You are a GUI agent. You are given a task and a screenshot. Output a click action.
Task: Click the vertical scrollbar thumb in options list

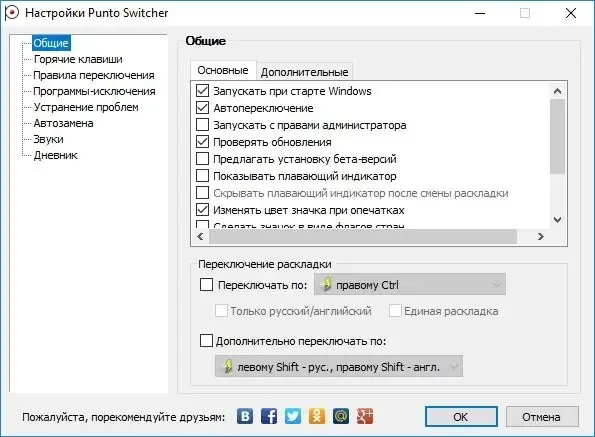[557, 137]
